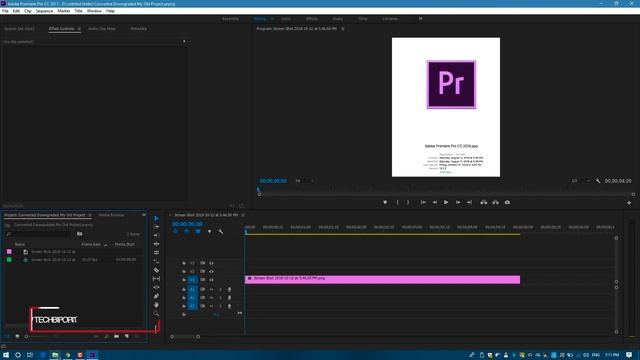The height and width of the screenshot is (360, 640).
Task: Select the Pen tool
Action: (x=156, y=296)
